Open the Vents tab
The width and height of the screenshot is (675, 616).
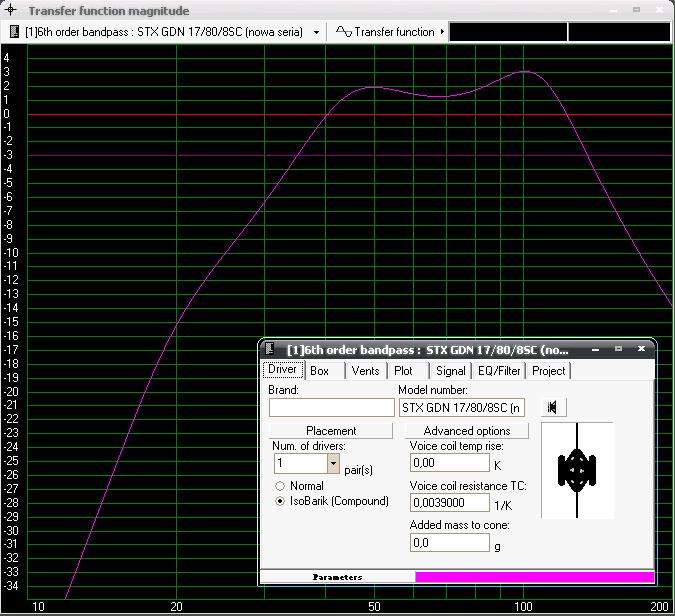(x=365, y=370)
